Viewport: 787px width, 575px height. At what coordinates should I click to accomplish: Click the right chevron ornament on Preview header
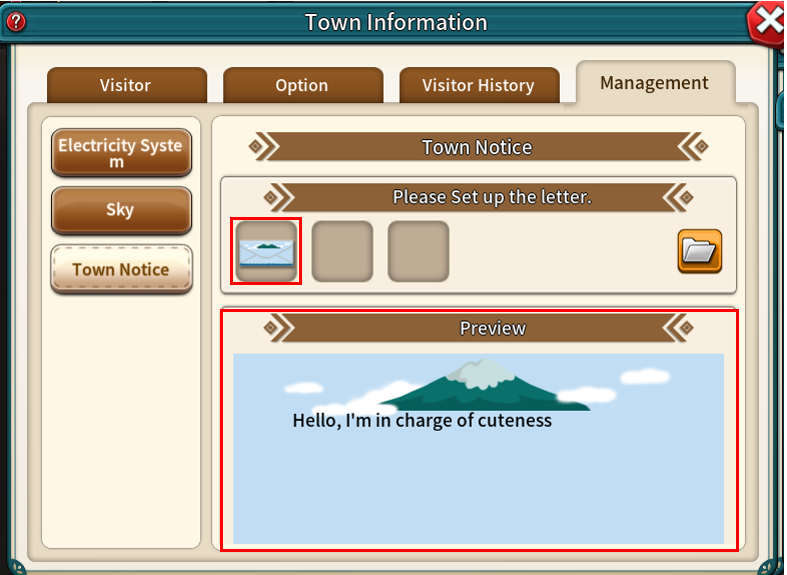click(678, 328)
